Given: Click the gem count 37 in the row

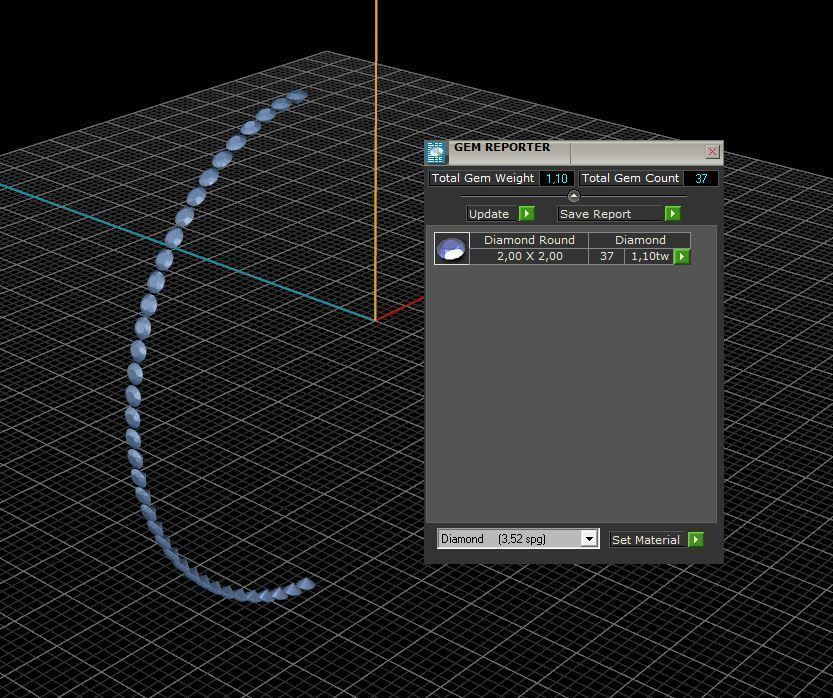Looking at the screenshot, I should tap(607, 257).
